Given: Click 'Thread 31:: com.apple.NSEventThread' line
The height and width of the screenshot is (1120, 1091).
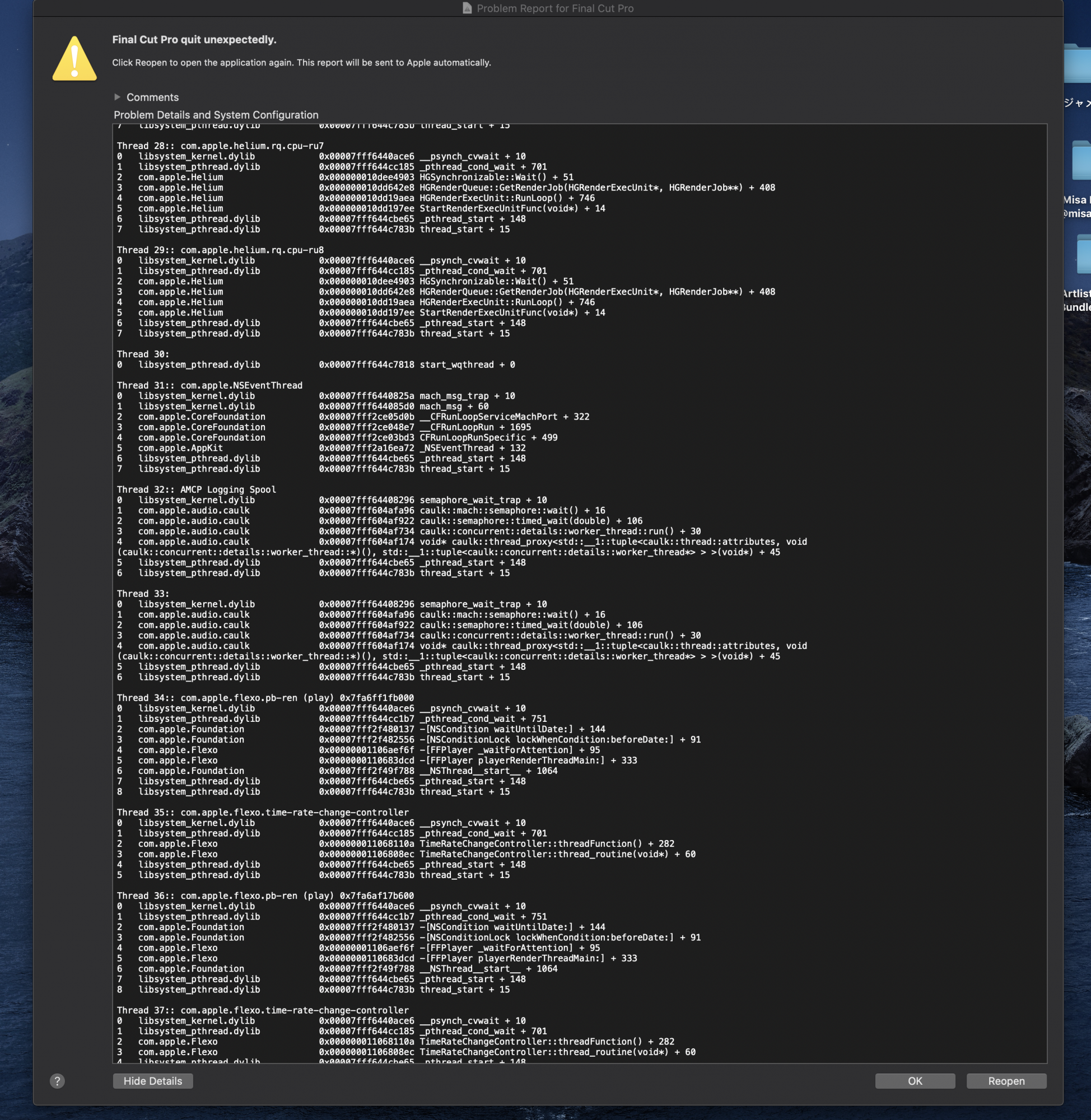Looking at the screenshot, I should click(x=209, y=385).
